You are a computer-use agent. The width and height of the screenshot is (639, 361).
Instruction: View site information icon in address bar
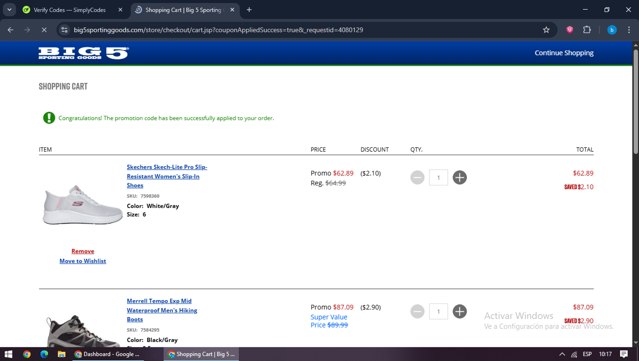[64, 30]
